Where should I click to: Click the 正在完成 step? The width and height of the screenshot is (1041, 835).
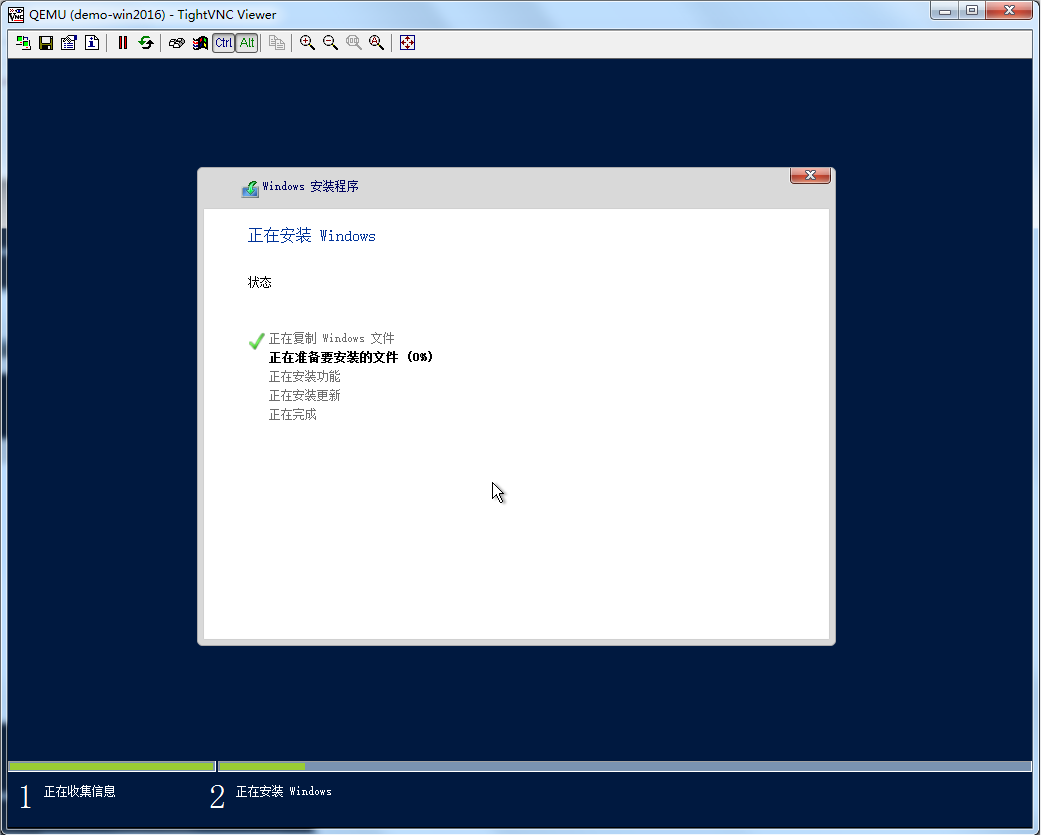(x=293, y=414)
